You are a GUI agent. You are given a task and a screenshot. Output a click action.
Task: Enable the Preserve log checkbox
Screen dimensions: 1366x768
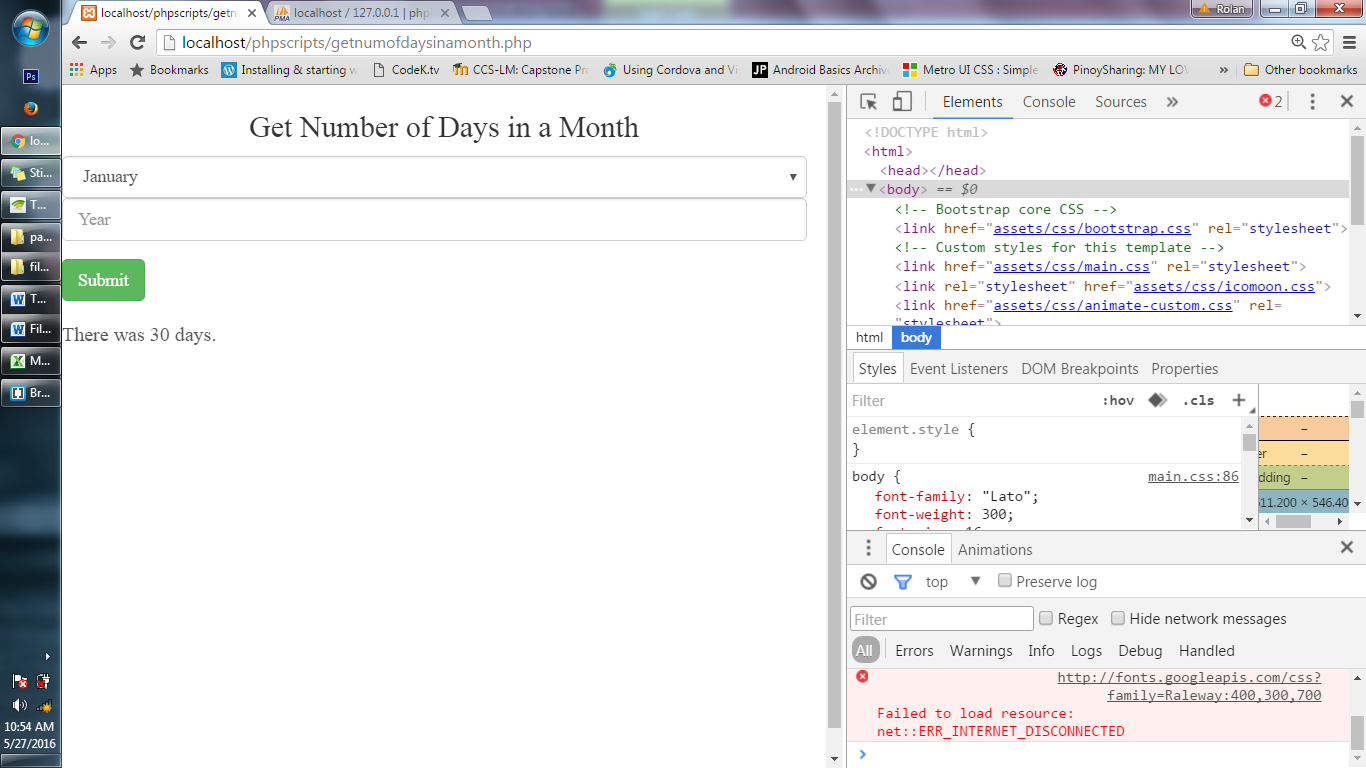coord(1005,580)
